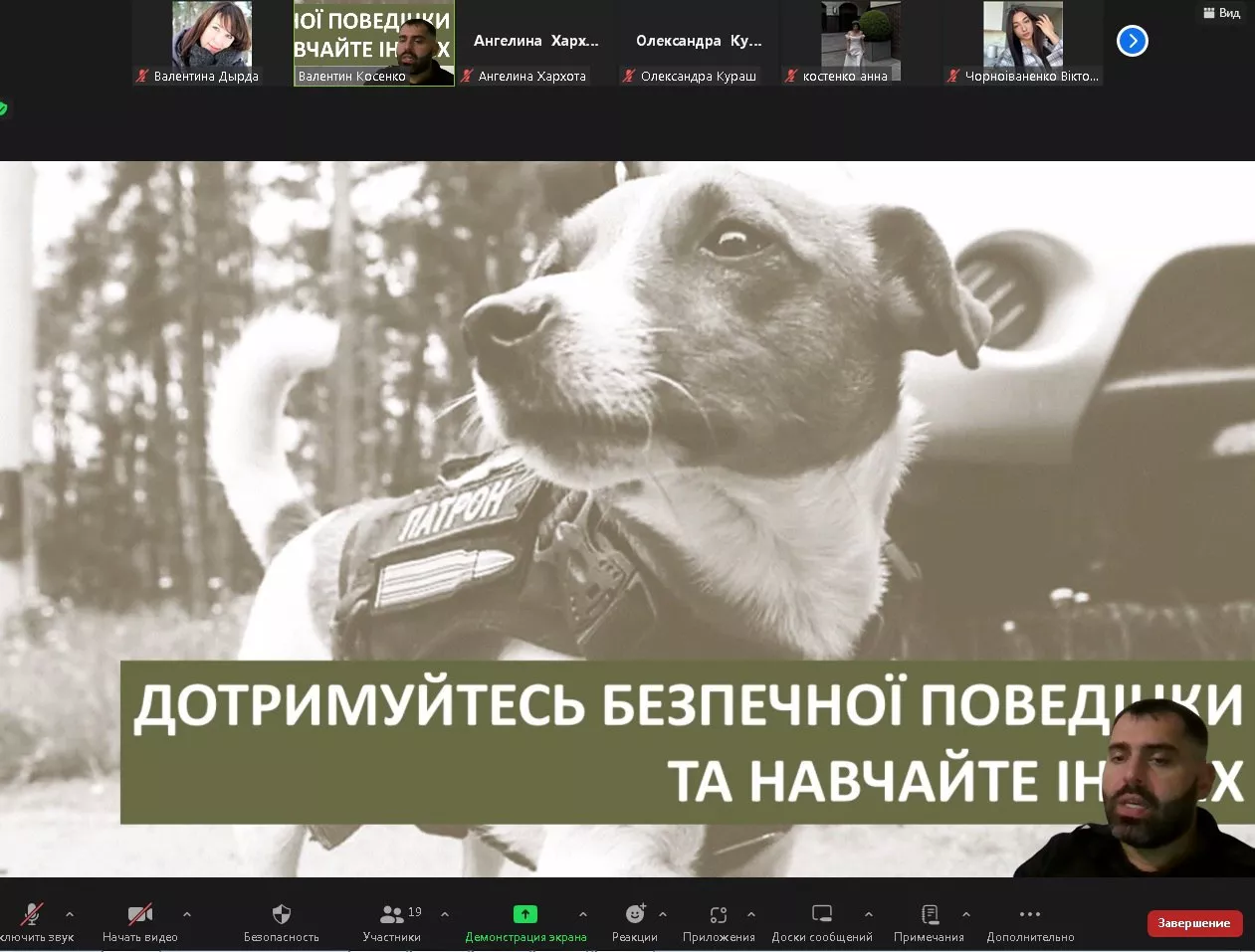This screenshot has width=1255, height=952.
Task: Show next participants with blue arrow
Action: click(1133, 41)
